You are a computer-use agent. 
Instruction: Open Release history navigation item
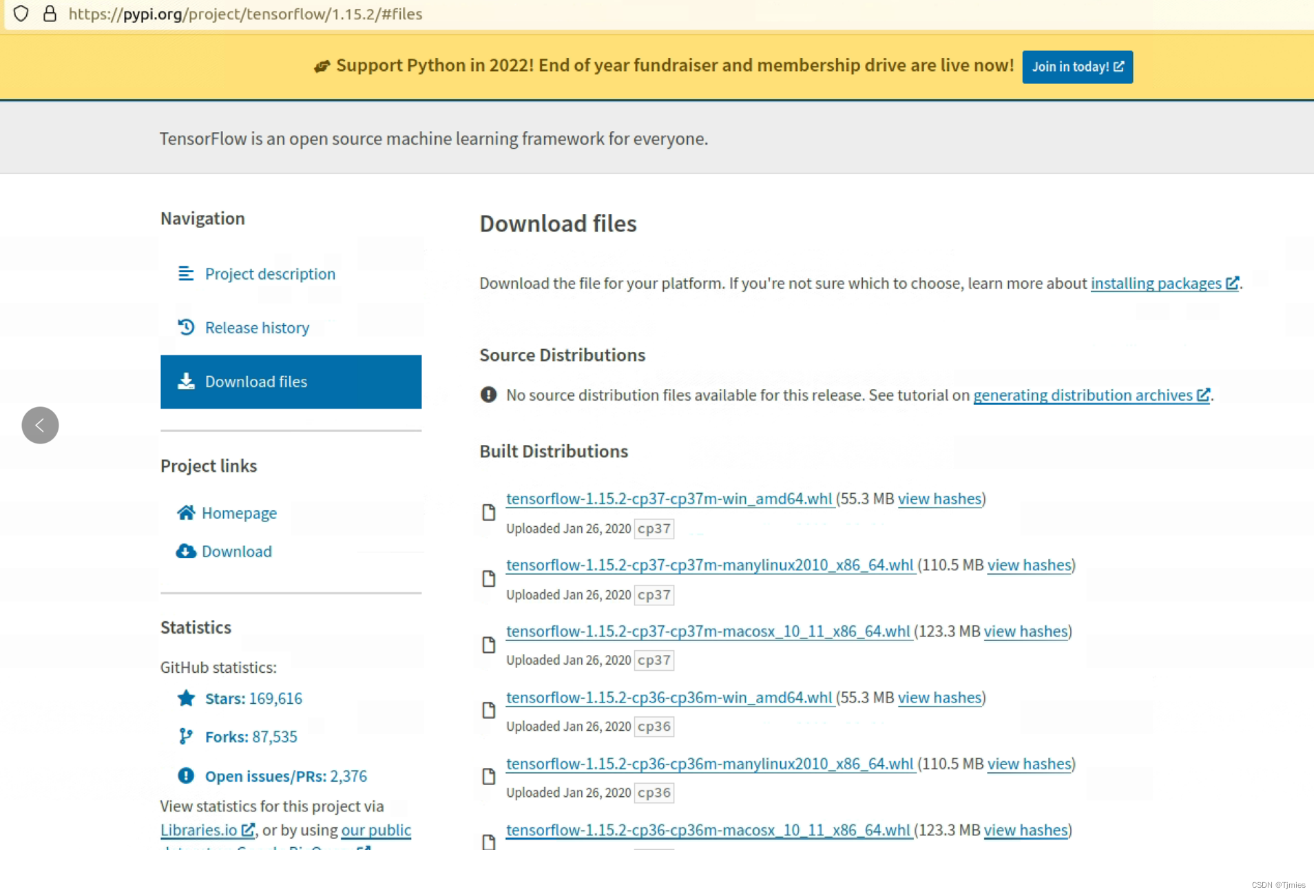pos(257,328)
